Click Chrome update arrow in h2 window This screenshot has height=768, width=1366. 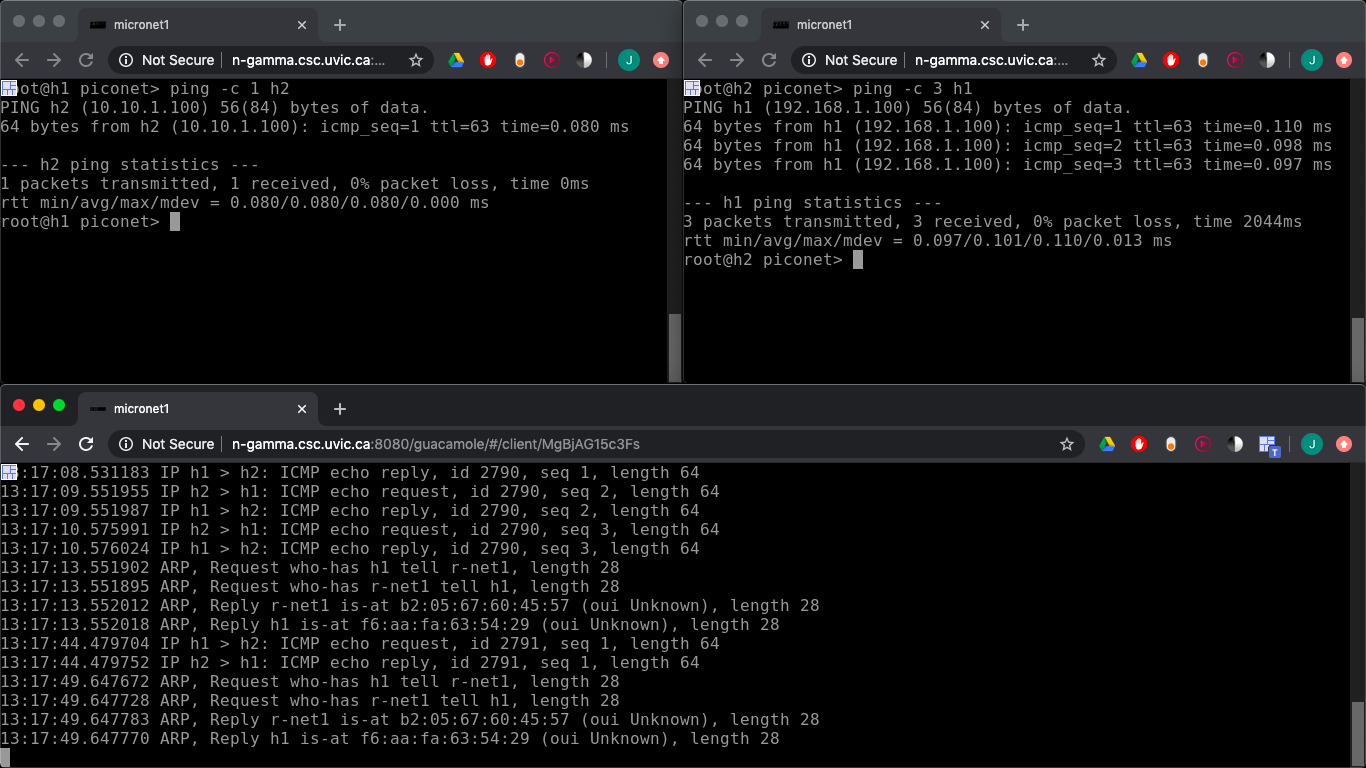[x=1344, y=60]
